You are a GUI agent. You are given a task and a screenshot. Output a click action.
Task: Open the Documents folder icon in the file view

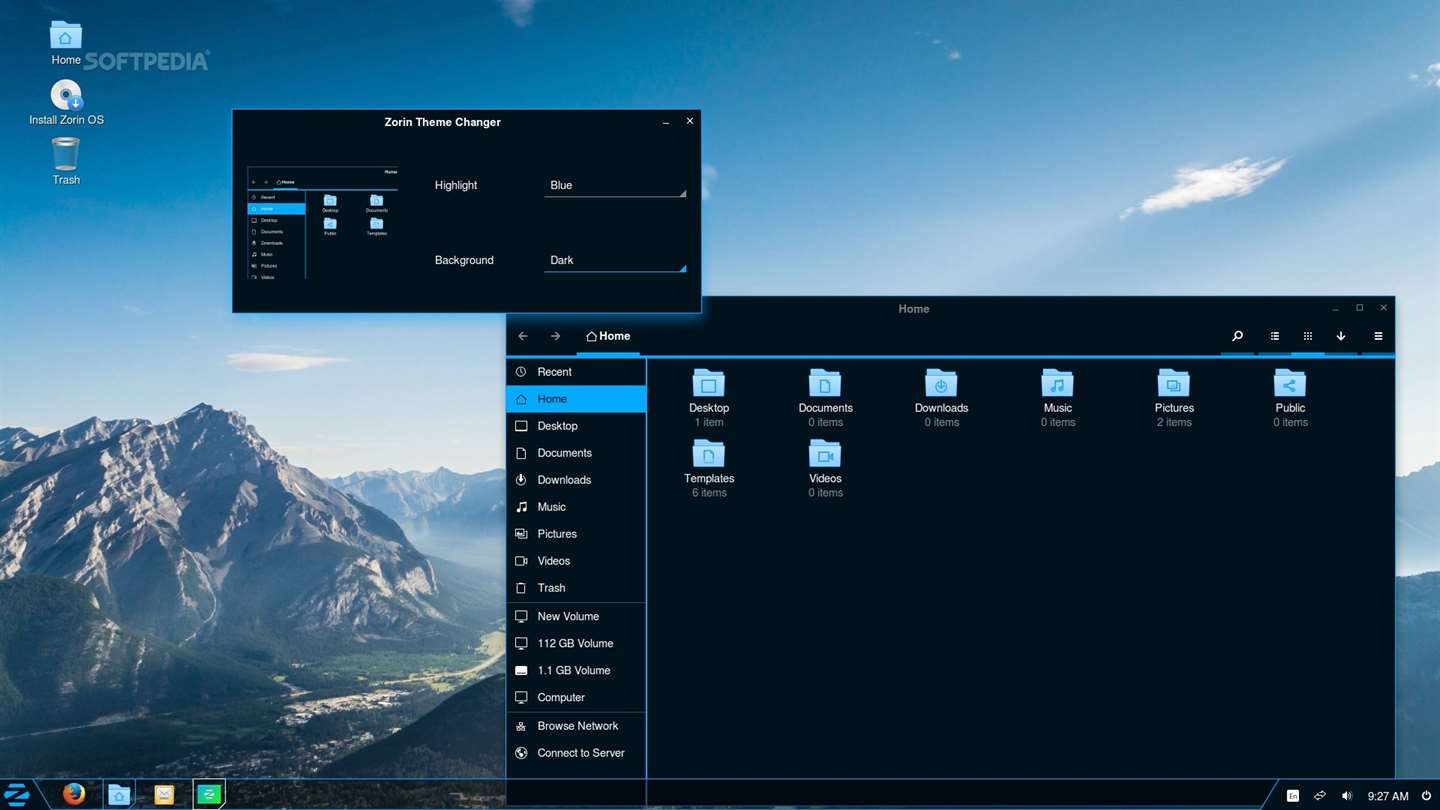click(825, 384)
